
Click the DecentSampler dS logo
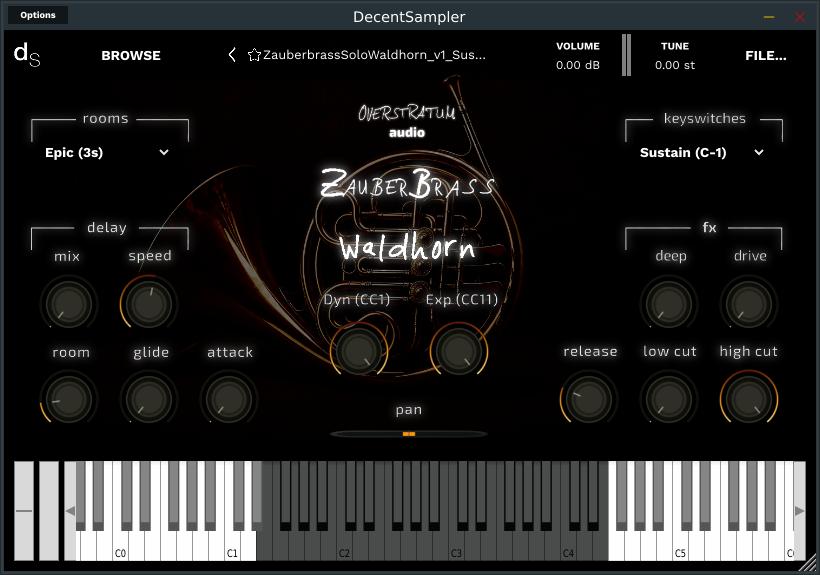[x=27, y=55]
